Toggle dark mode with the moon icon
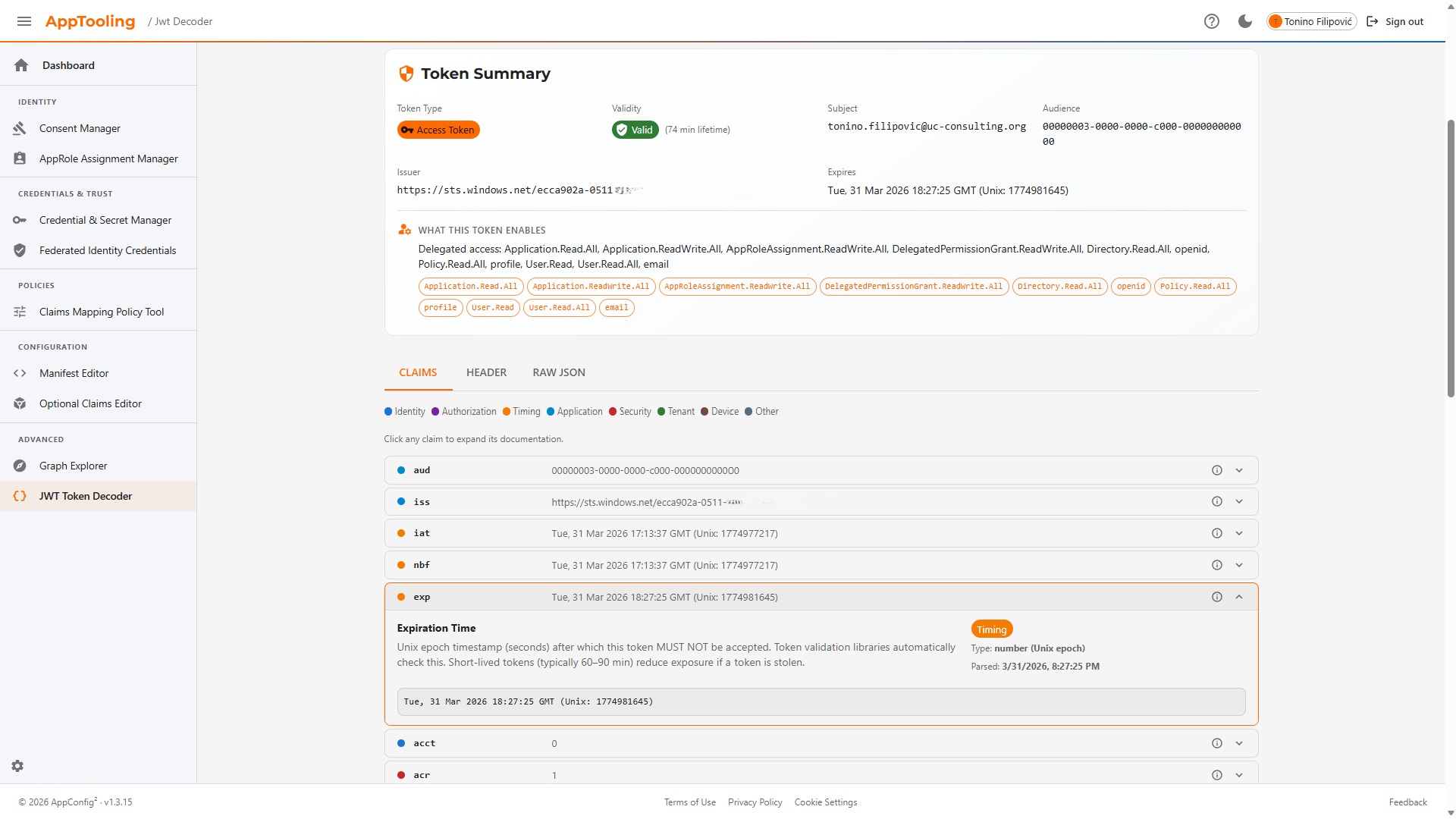 (x=1245, y=21)
